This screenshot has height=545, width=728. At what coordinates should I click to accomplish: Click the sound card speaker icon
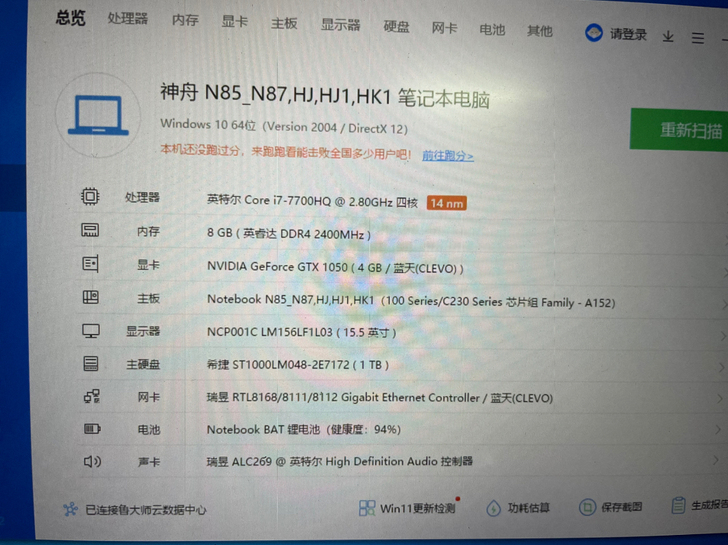(x=92, y=461)
